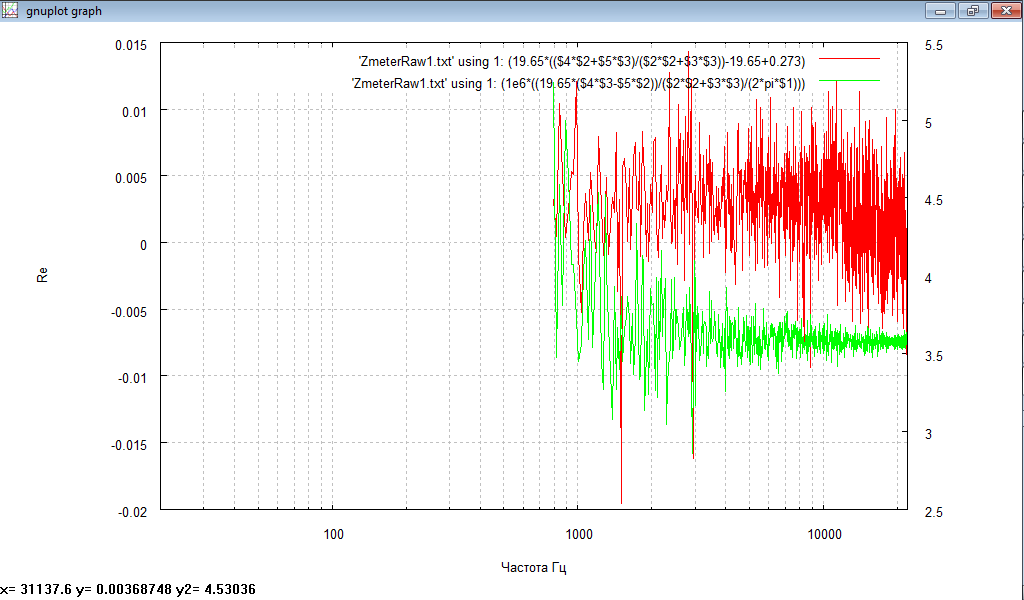This screenshot has width=1024, height=600.
Task: Click the gnuplot graph title text
Action: click(x=64, y=11)
